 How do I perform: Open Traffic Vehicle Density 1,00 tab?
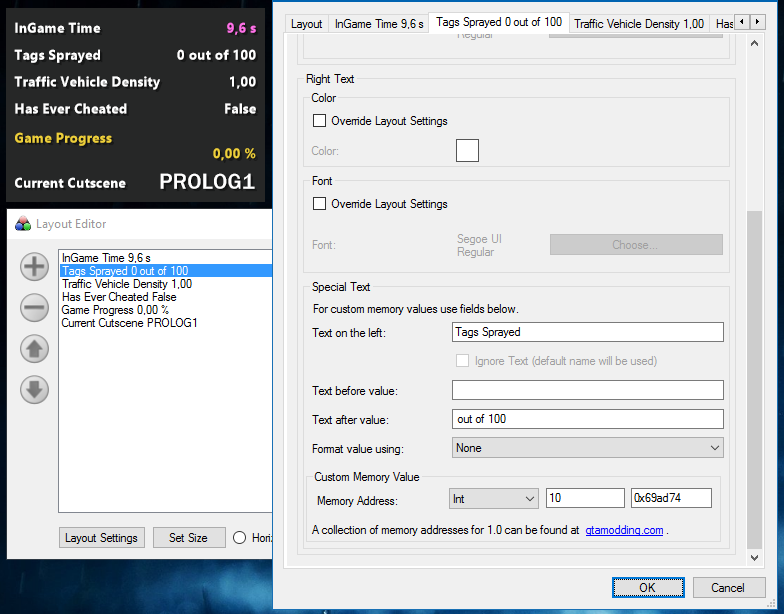coord(639,24)
